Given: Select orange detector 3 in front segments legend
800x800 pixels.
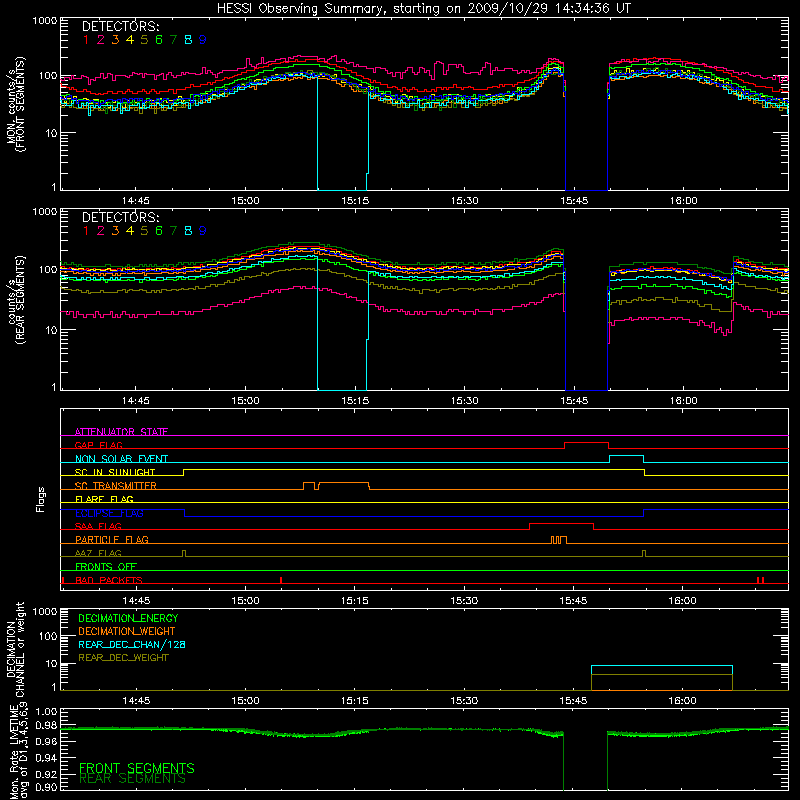Looking at the screenshot, I should coord(115,40).
